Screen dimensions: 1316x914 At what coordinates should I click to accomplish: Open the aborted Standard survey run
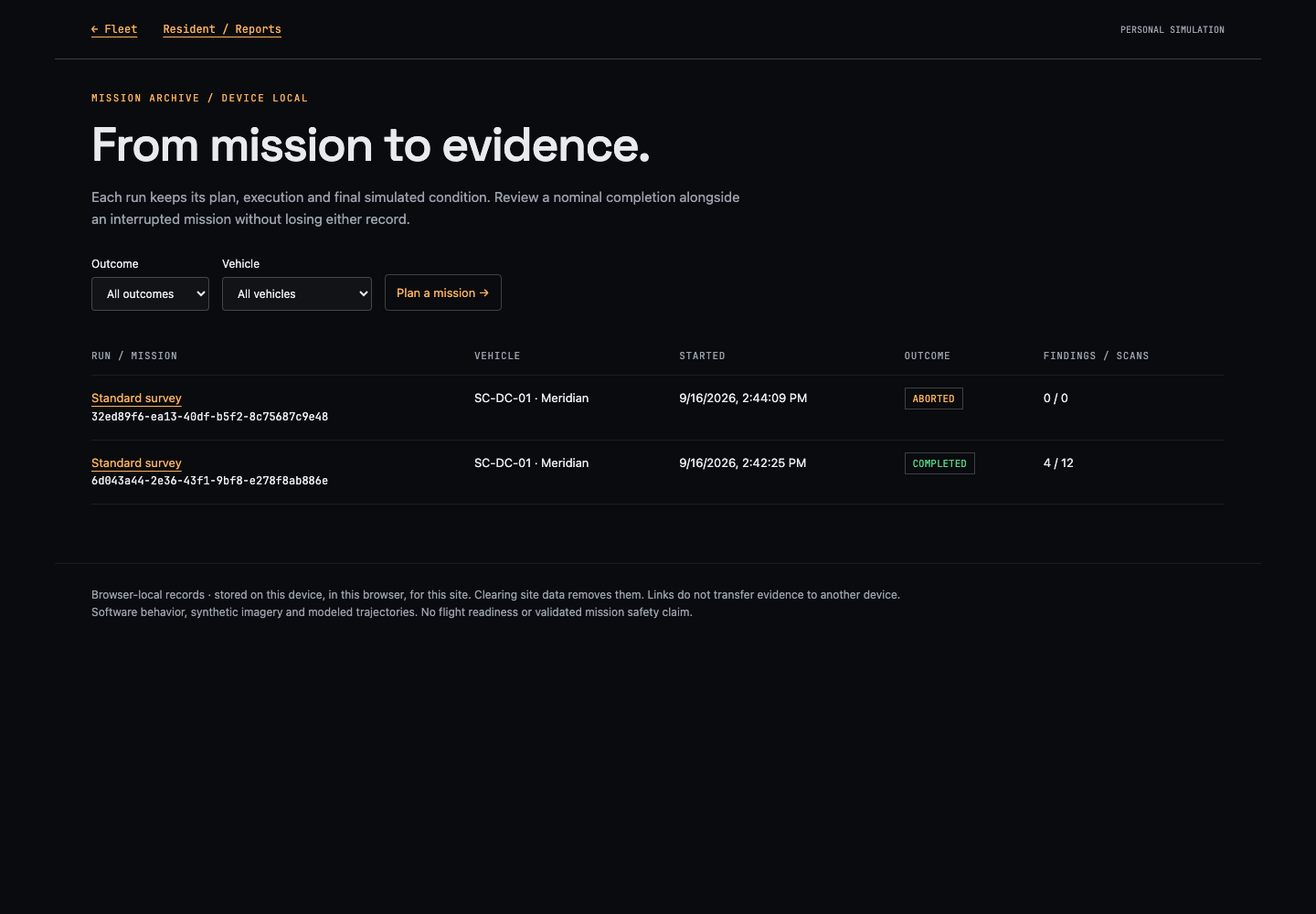136,399
